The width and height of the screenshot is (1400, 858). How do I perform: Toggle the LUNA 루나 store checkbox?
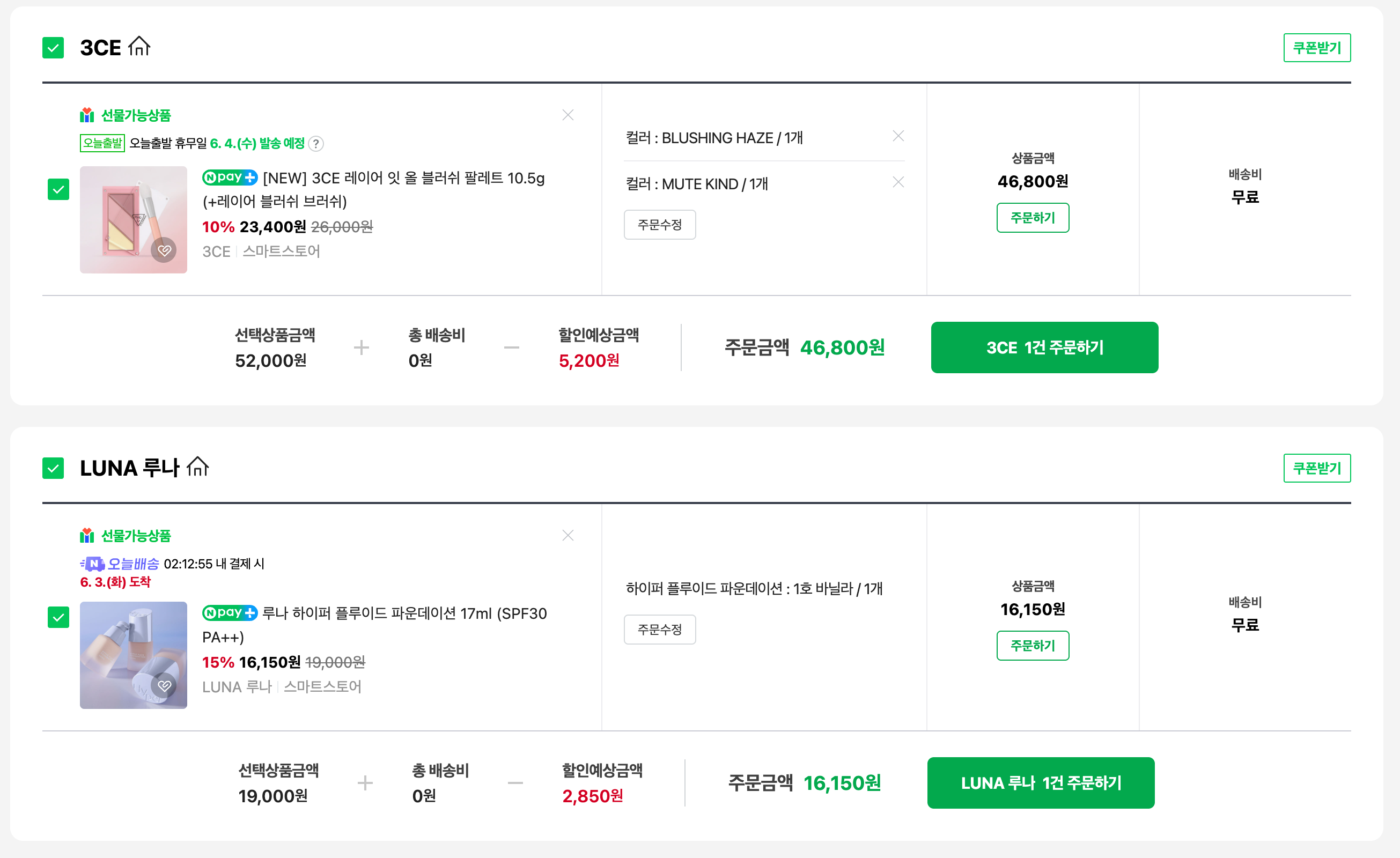53,468
